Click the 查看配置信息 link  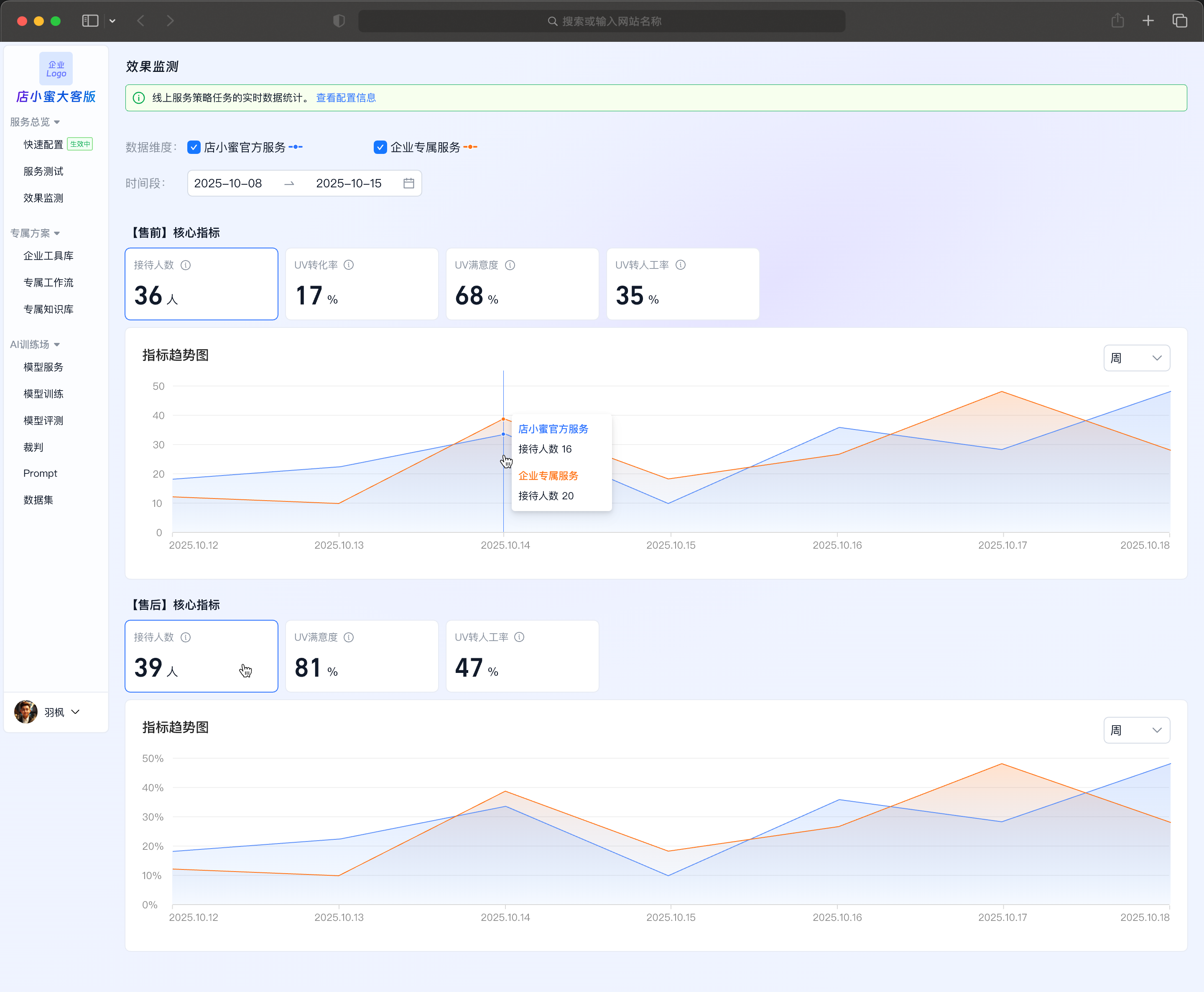click(x=346, y=98)
